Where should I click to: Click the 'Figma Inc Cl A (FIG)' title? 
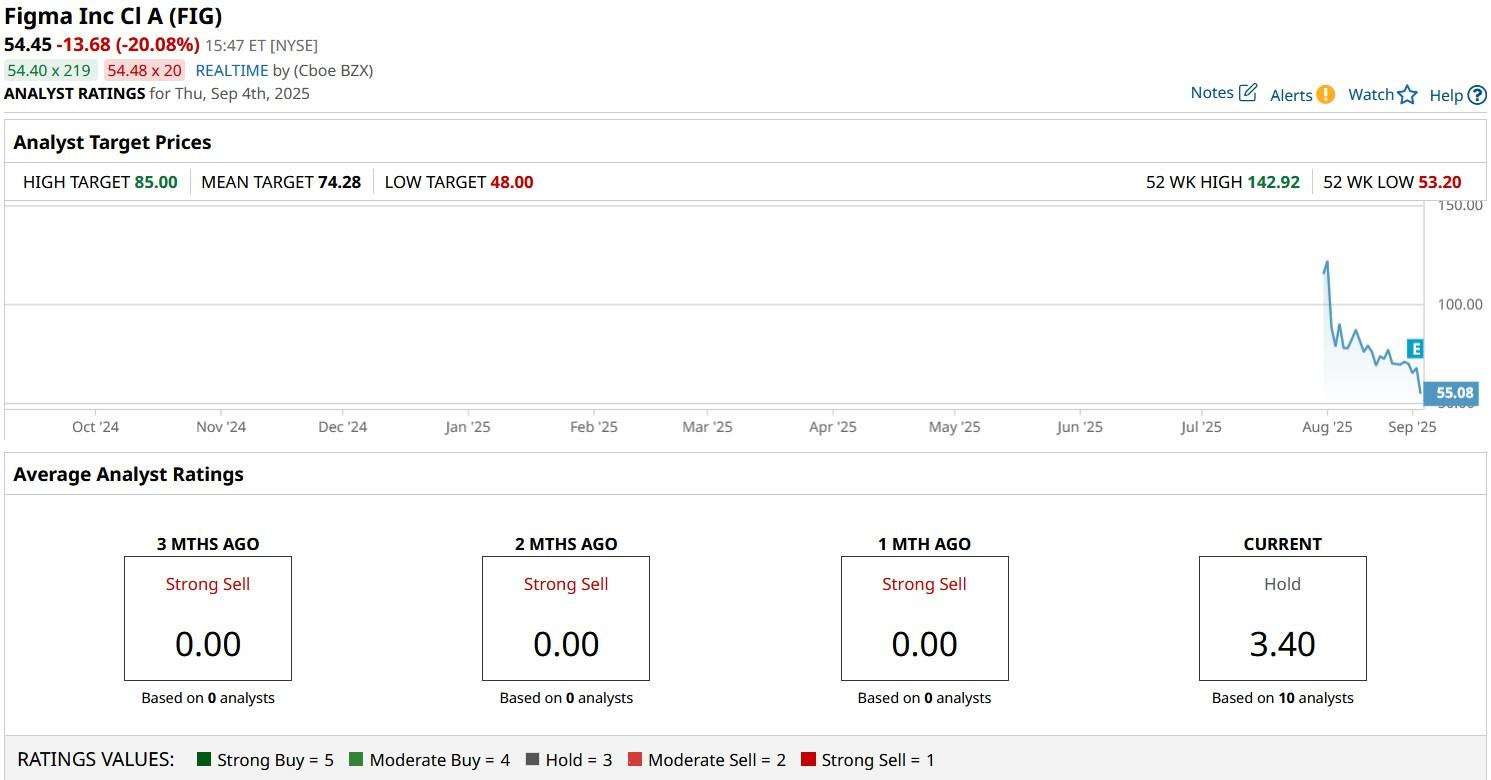point(113,16)
